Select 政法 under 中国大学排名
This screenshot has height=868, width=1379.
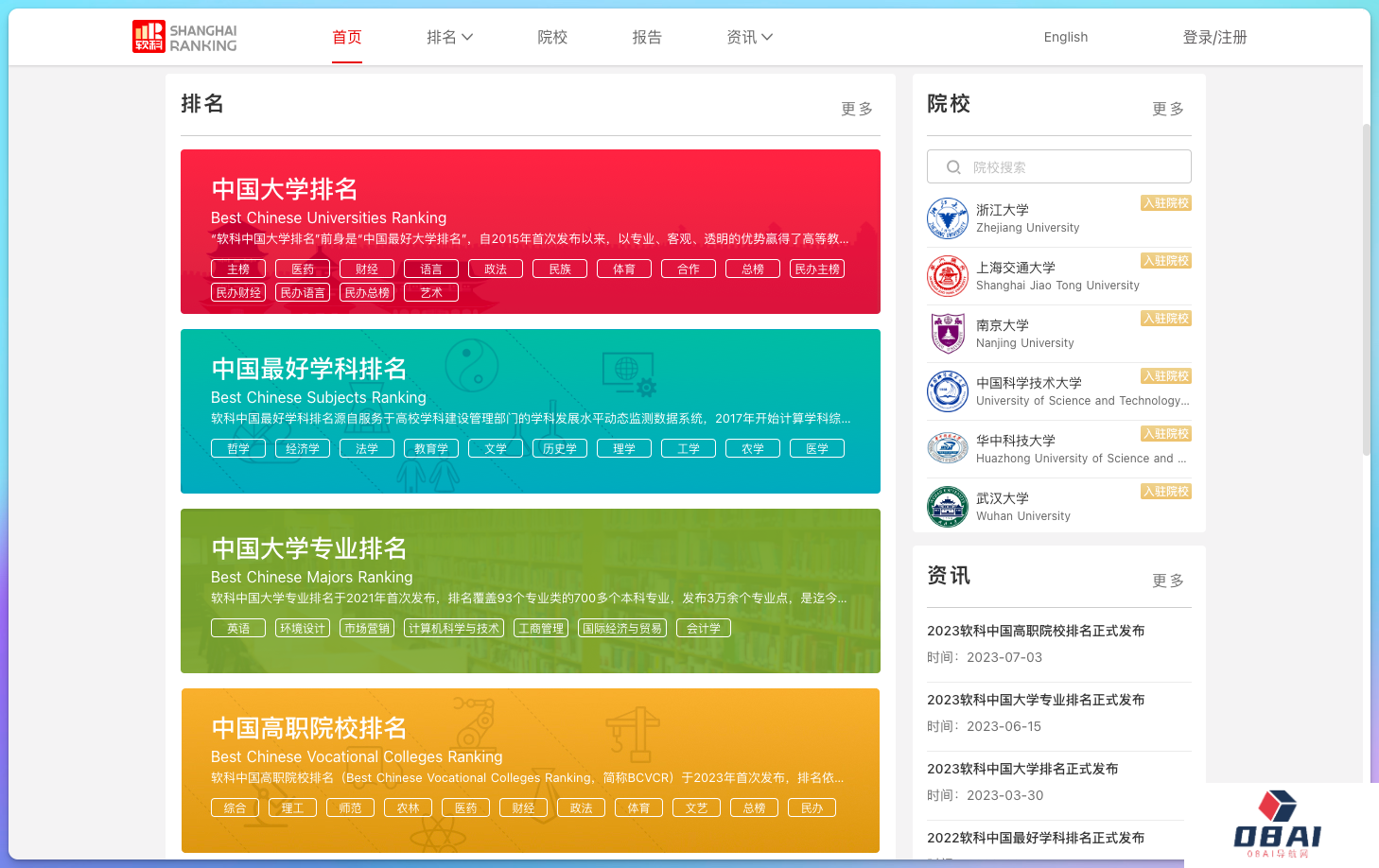coord(496,269)
